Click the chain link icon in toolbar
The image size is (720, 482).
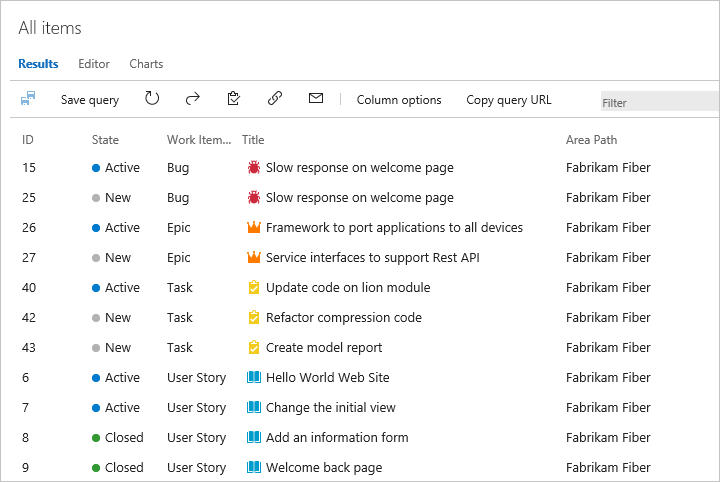pyautogui.click(x=275, y=99)
